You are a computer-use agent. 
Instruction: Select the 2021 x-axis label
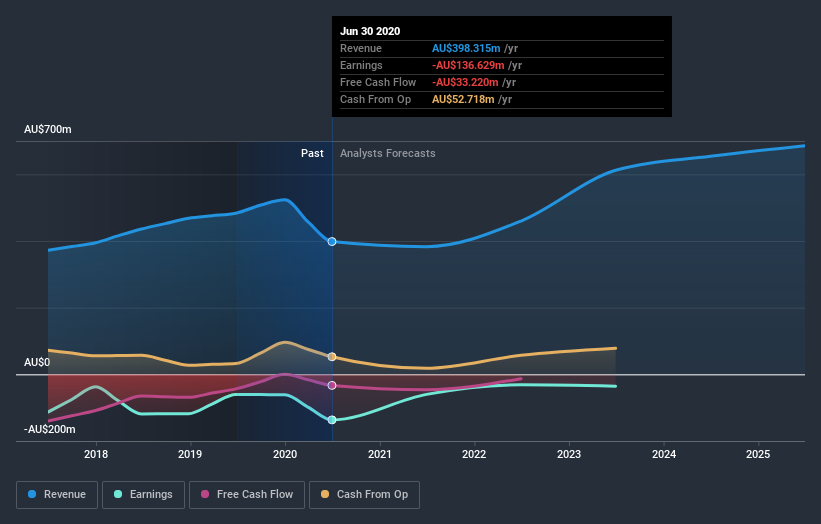[x=380, y=454]
